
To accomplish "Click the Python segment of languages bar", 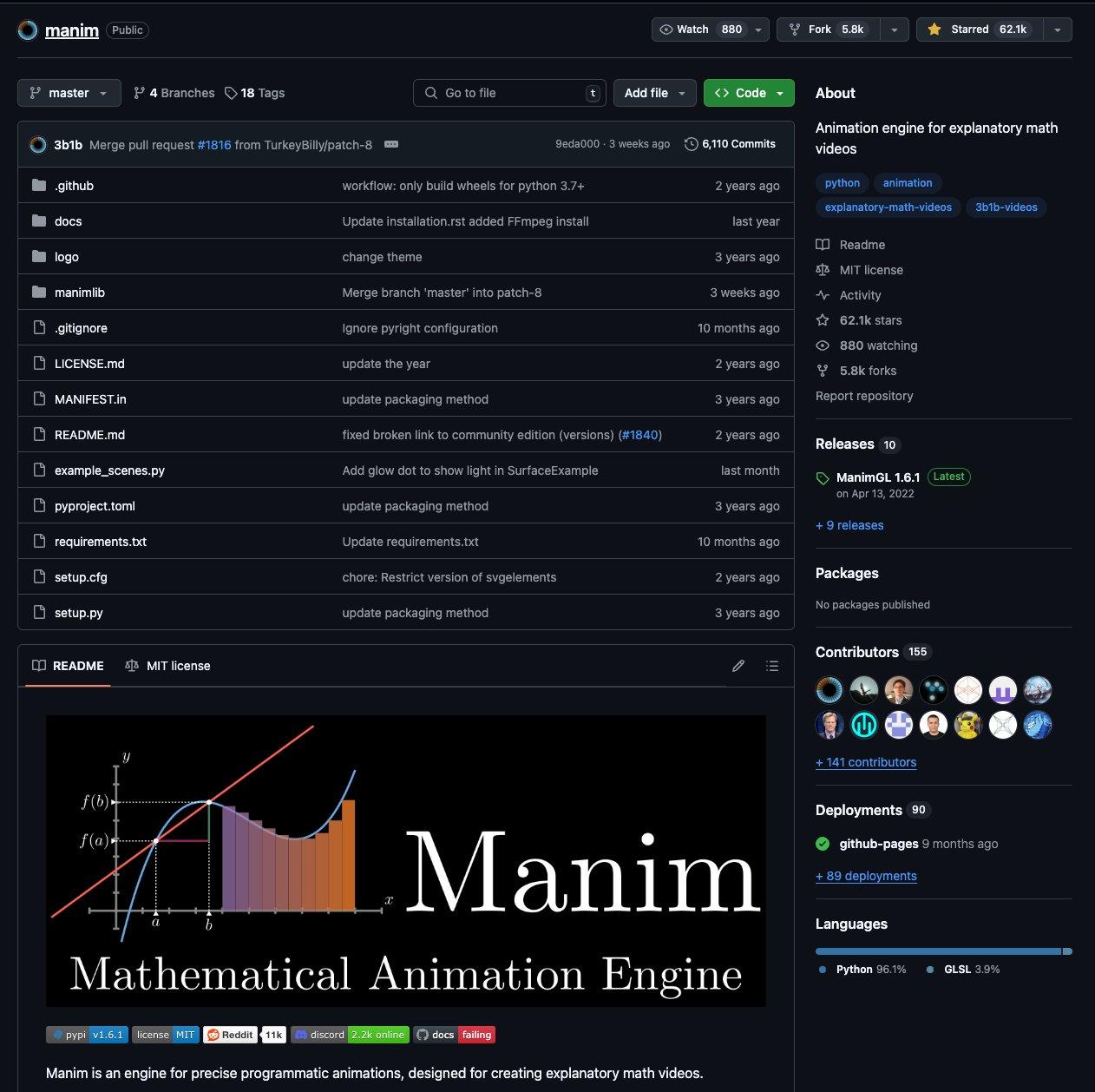I will coord(938,951).
